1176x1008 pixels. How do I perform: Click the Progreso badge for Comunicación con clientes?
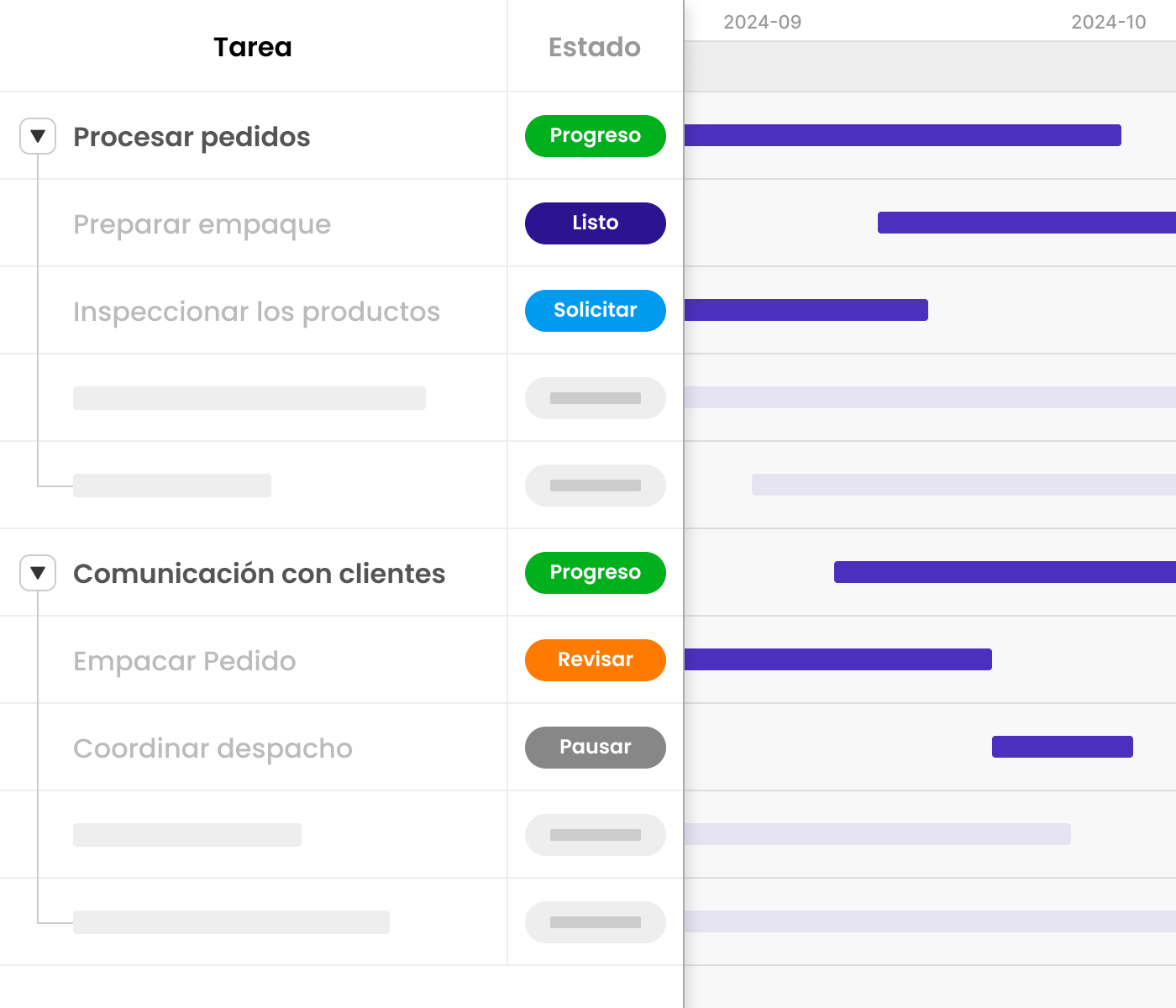[x=595, y=573]
